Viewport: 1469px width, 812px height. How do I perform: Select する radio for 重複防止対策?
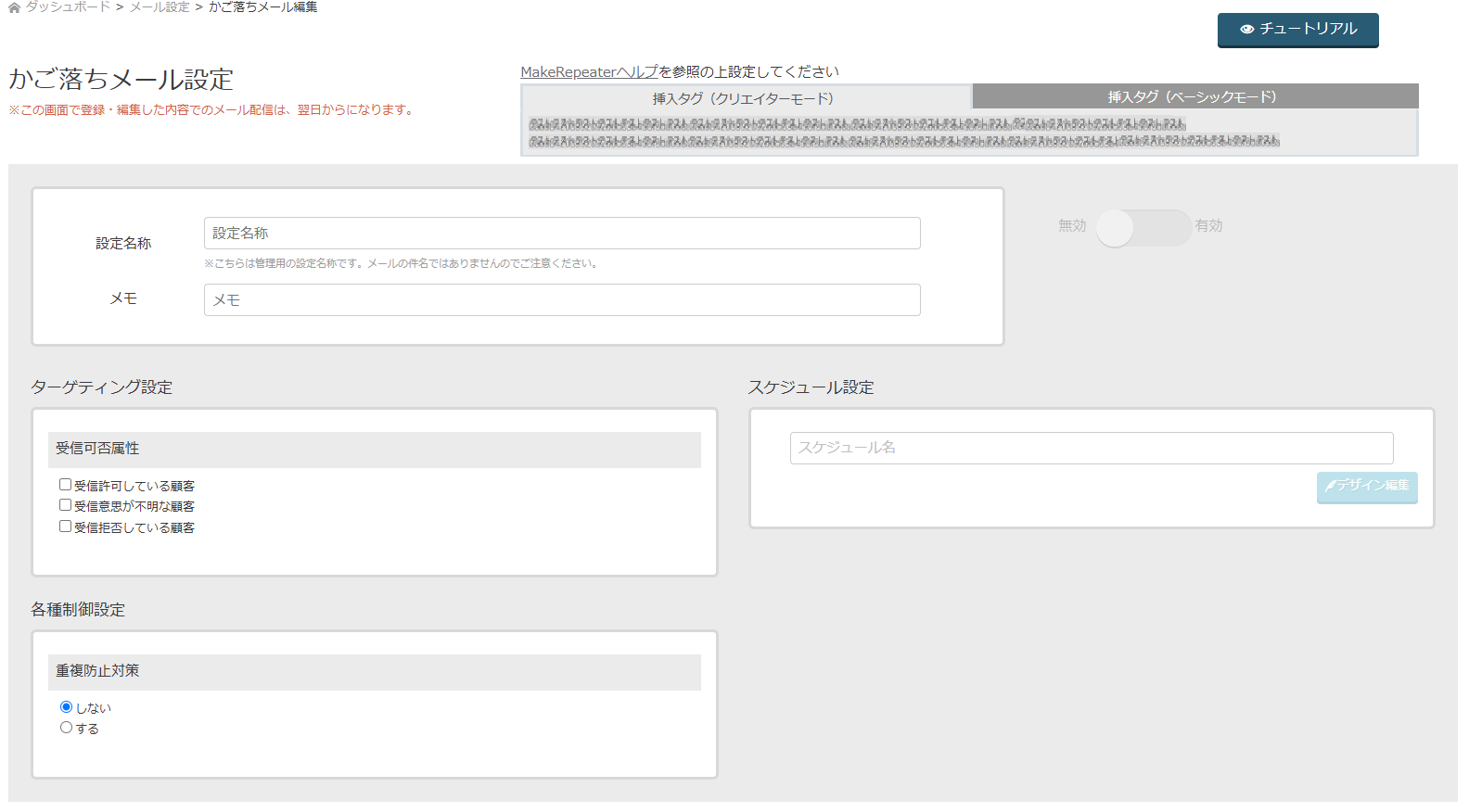tap(66, 728)
